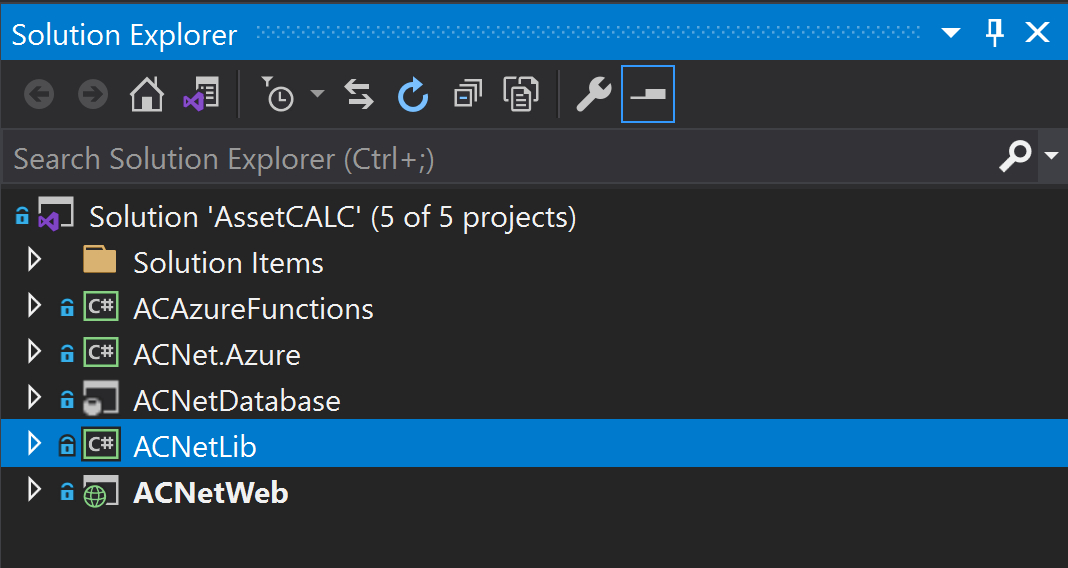Toggle Show All Files button
Viewport: 1068px width, 568px height.
coord(521,94)
